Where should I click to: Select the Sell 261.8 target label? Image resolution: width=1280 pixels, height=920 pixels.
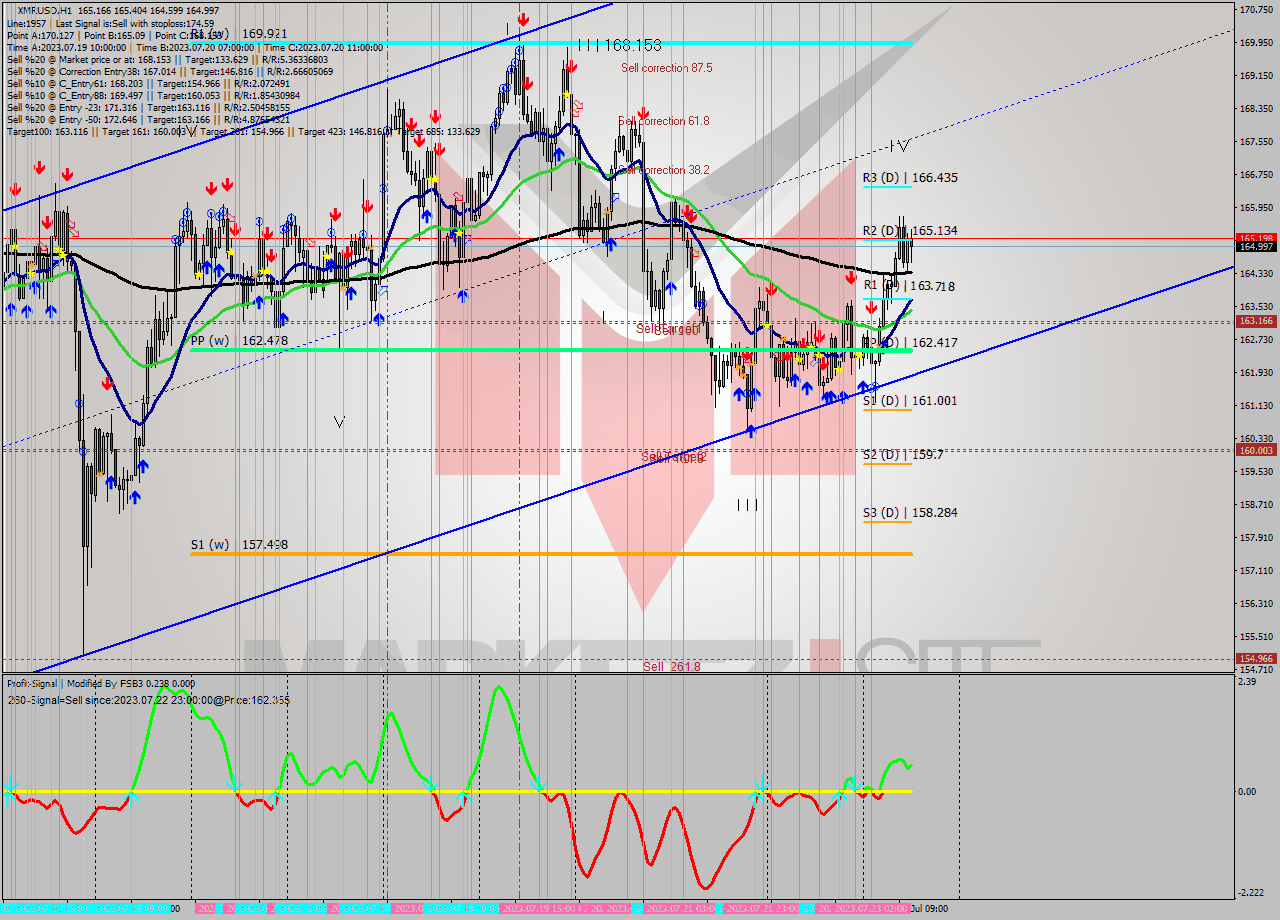(x=671, y=666)
